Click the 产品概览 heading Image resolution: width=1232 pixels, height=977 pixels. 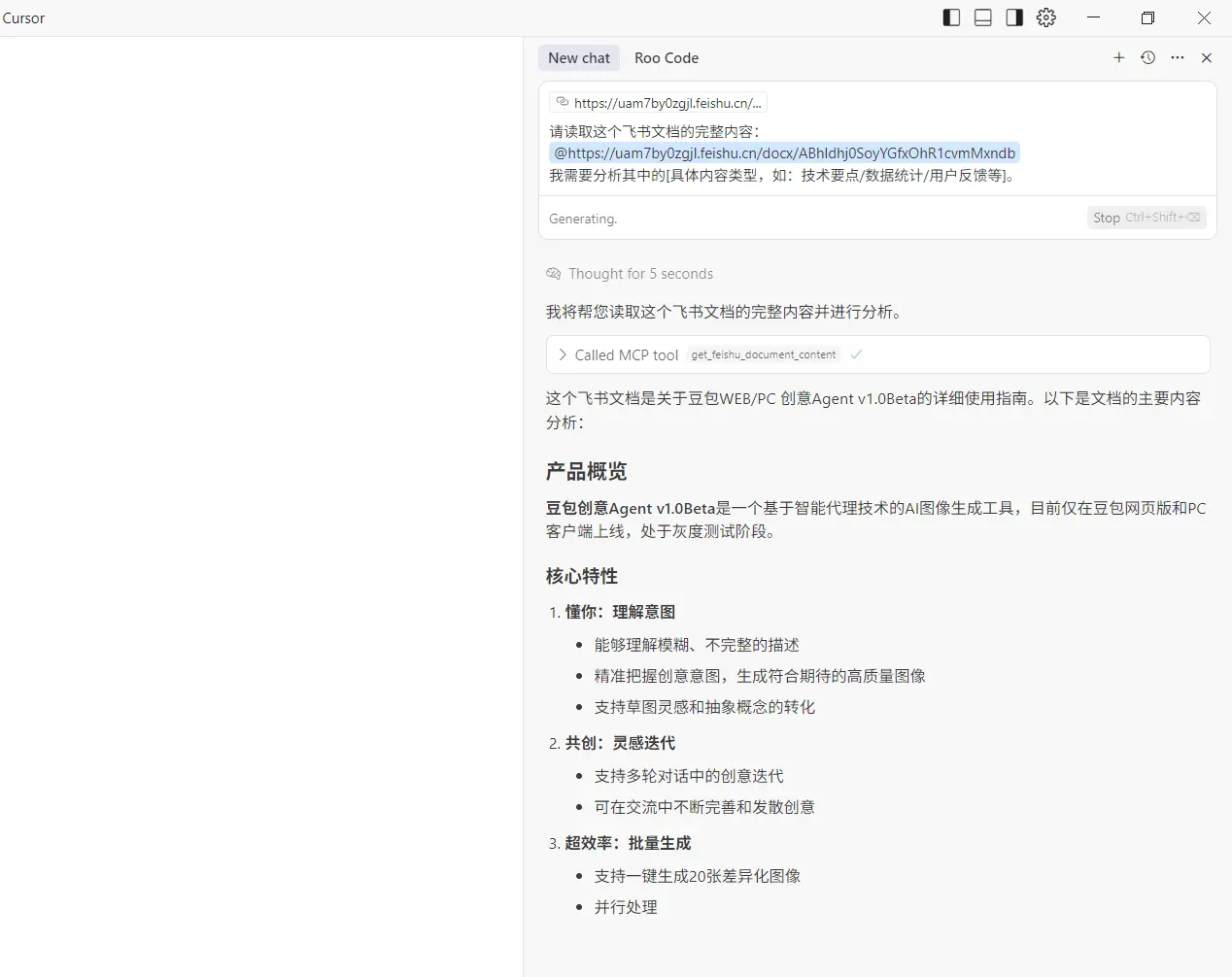coord(587,472)
